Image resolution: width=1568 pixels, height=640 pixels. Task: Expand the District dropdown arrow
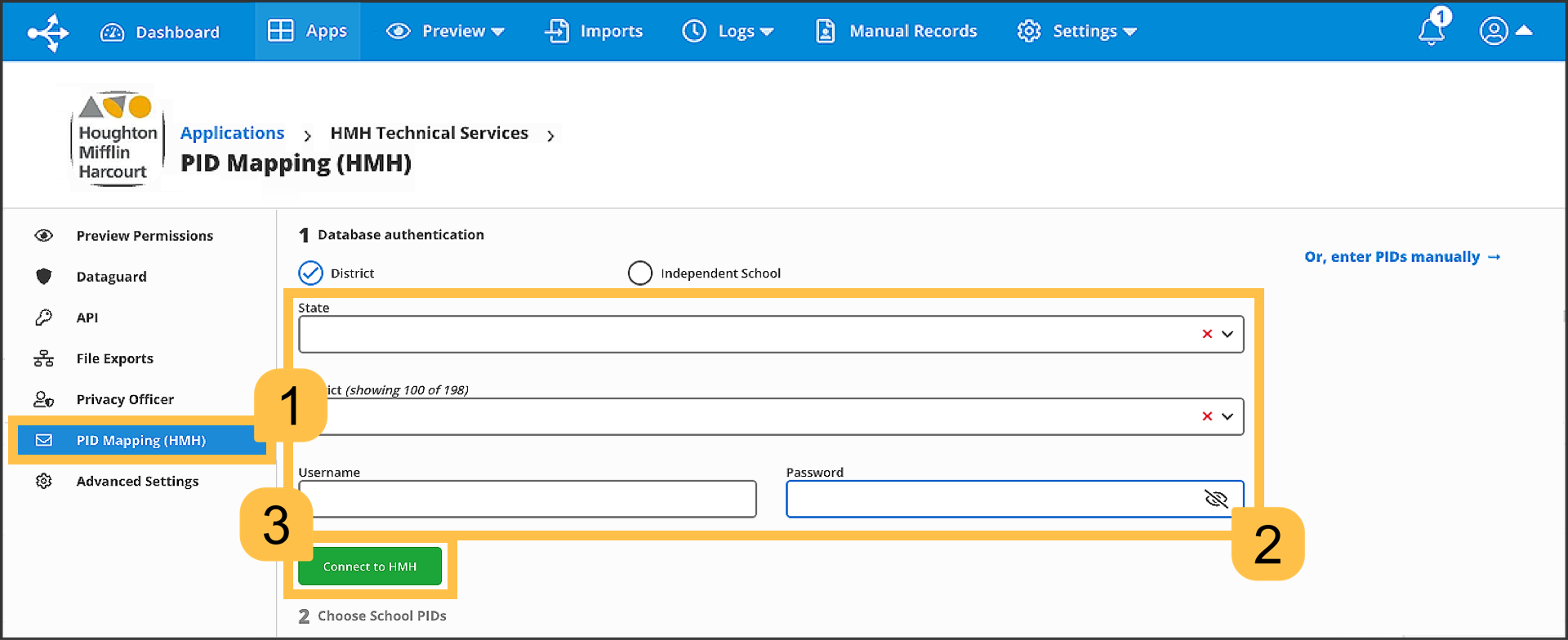[x=1227, y=416]
